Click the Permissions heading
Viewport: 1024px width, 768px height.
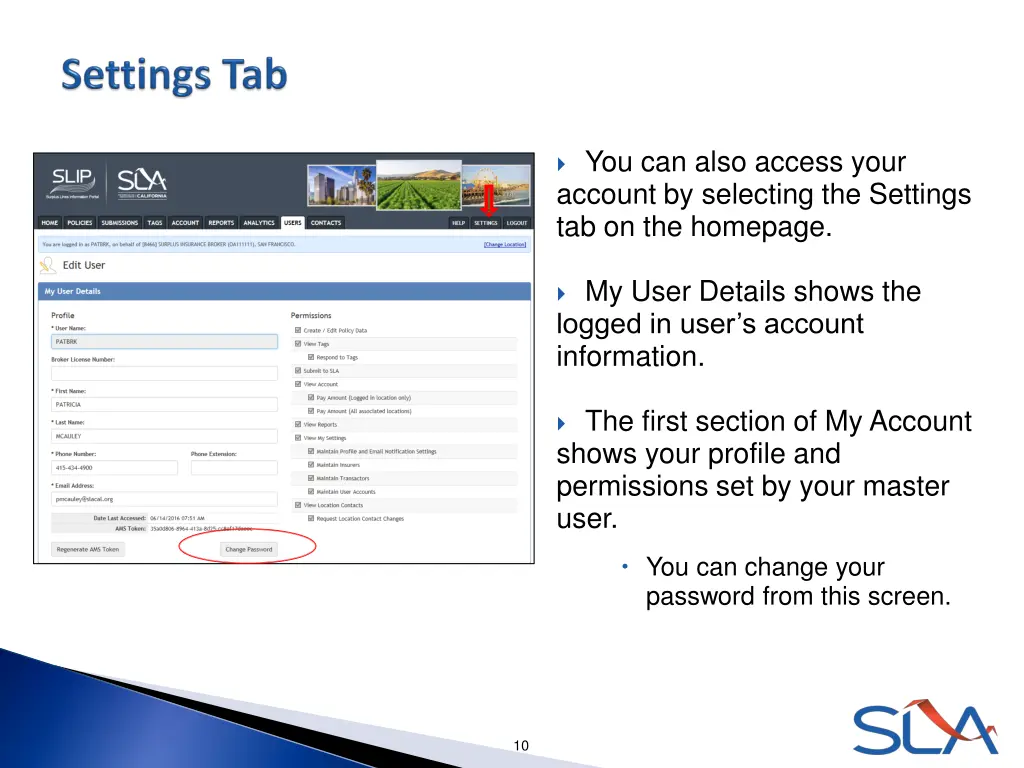click(311, 315)
